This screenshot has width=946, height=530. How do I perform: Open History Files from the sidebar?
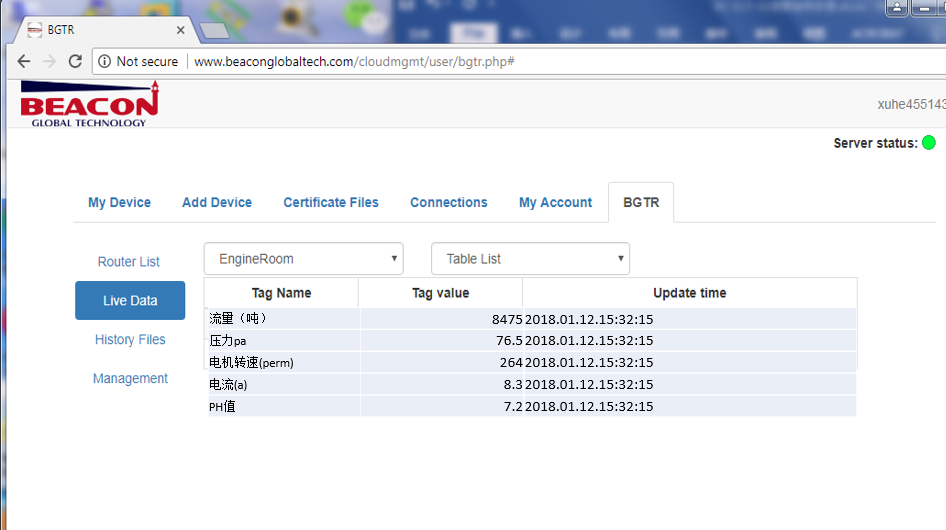click(x=130, y=340)
